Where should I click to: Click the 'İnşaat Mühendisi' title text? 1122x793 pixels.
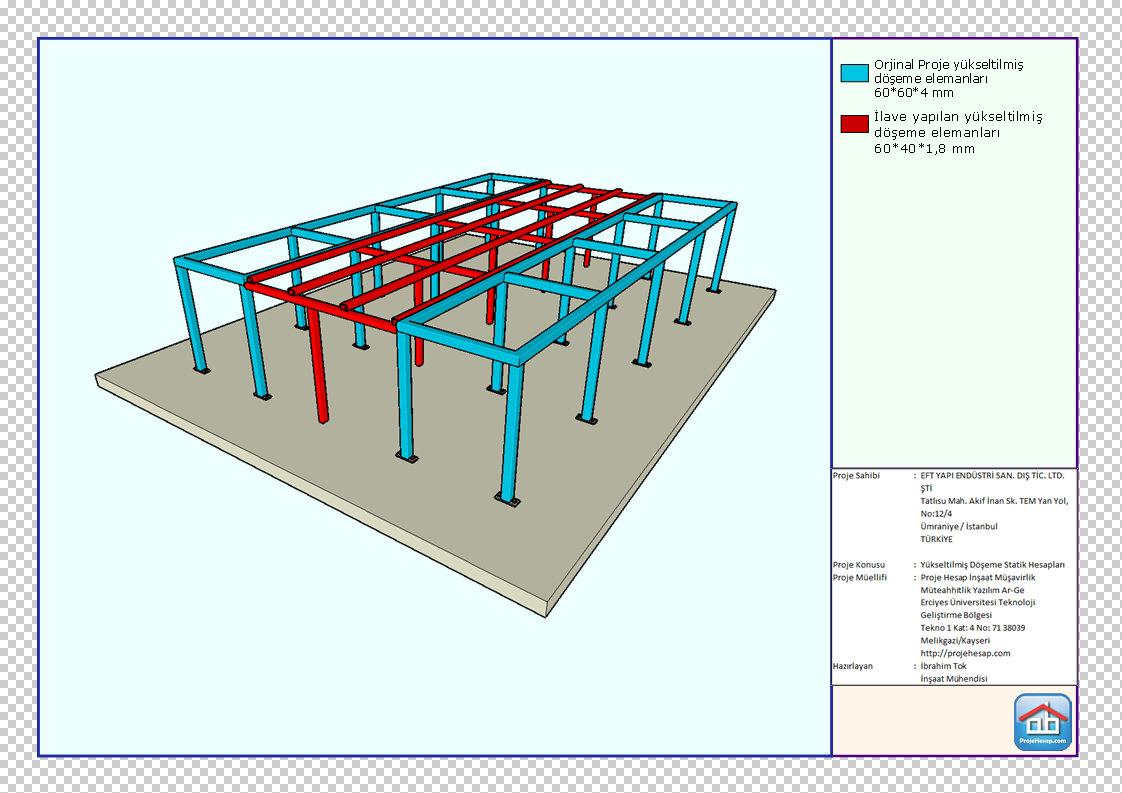954,679
